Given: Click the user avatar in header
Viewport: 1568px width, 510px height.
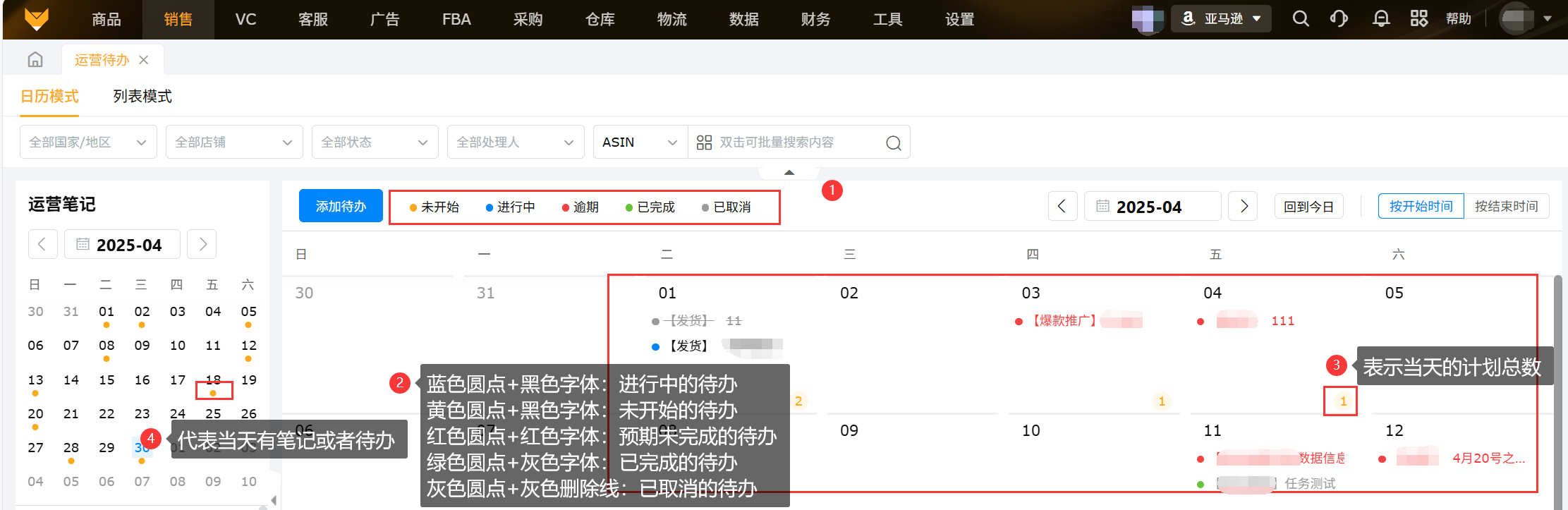Looking at the screenshot, I should click(x=1517, y=19).
